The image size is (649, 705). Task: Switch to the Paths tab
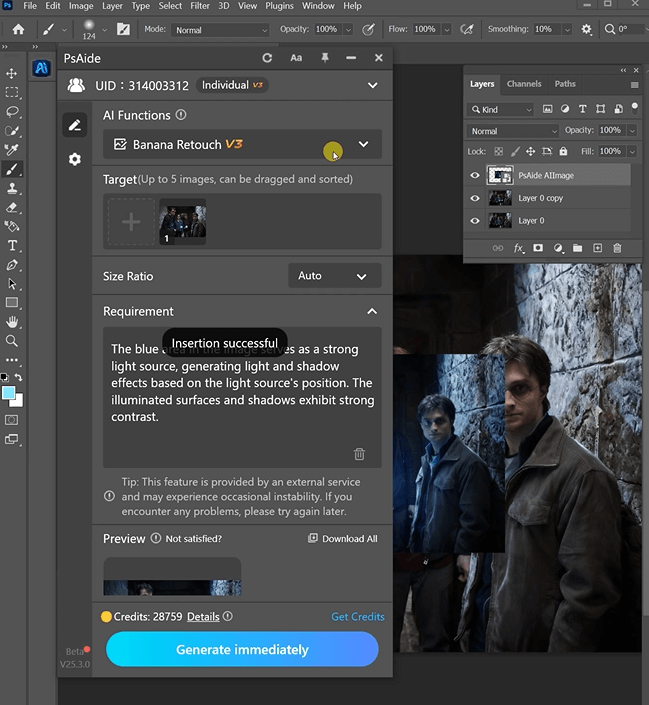coord(565,84)
